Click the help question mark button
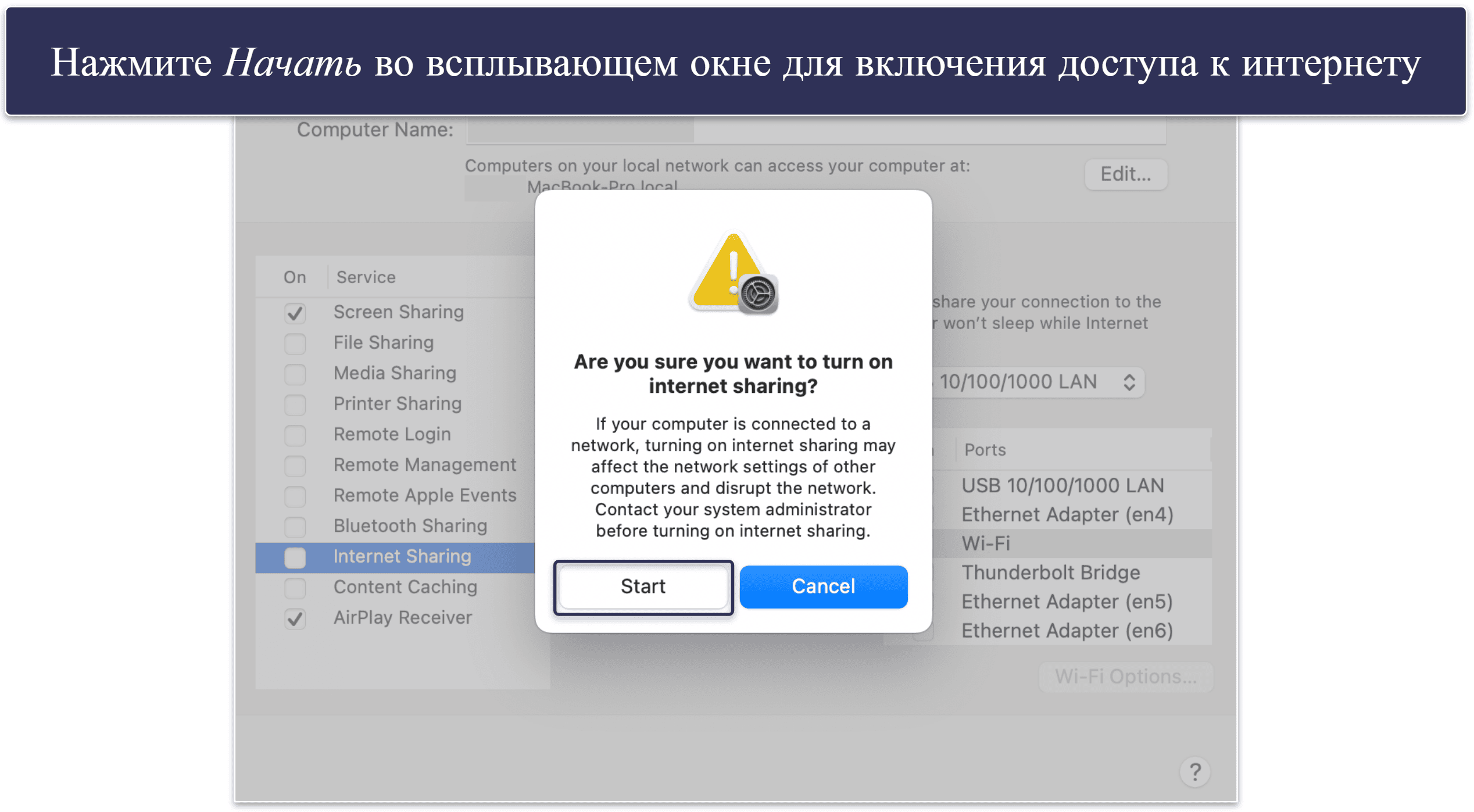 pyautogui.click(x=1195, y=772)
